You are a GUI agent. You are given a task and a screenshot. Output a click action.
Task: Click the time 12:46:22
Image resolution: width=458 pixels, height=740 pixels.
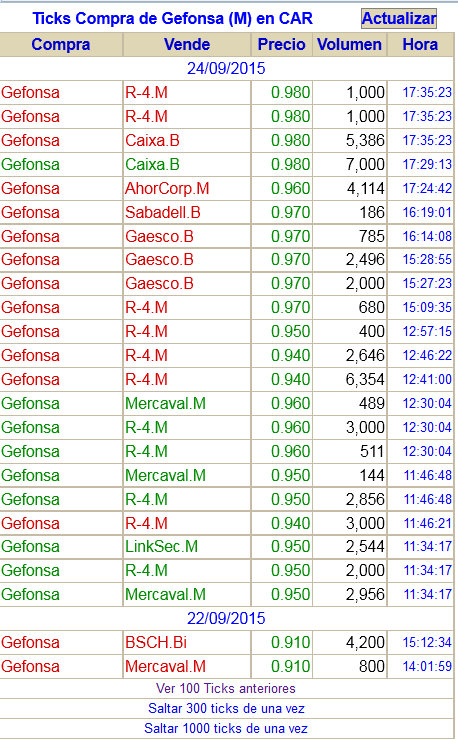(x=427, y=355)
